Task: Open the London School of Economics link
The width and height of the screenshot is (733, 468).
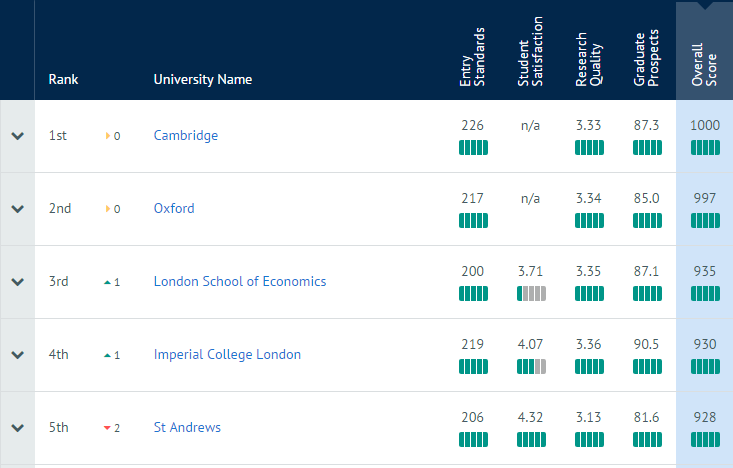Action: click(240, 281)
